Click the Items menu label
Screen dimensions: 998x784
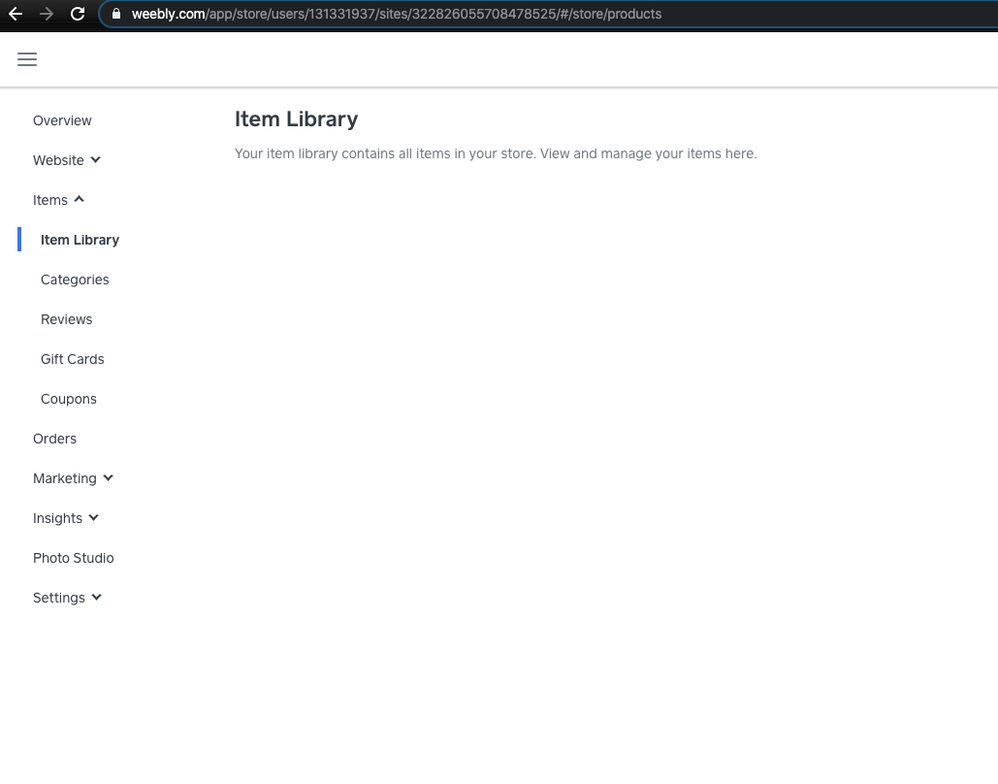coord(50,200)
